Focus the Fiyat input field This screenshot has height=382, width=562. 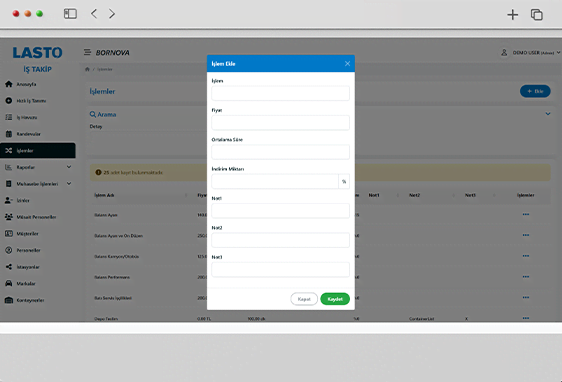tap(280, 123)
